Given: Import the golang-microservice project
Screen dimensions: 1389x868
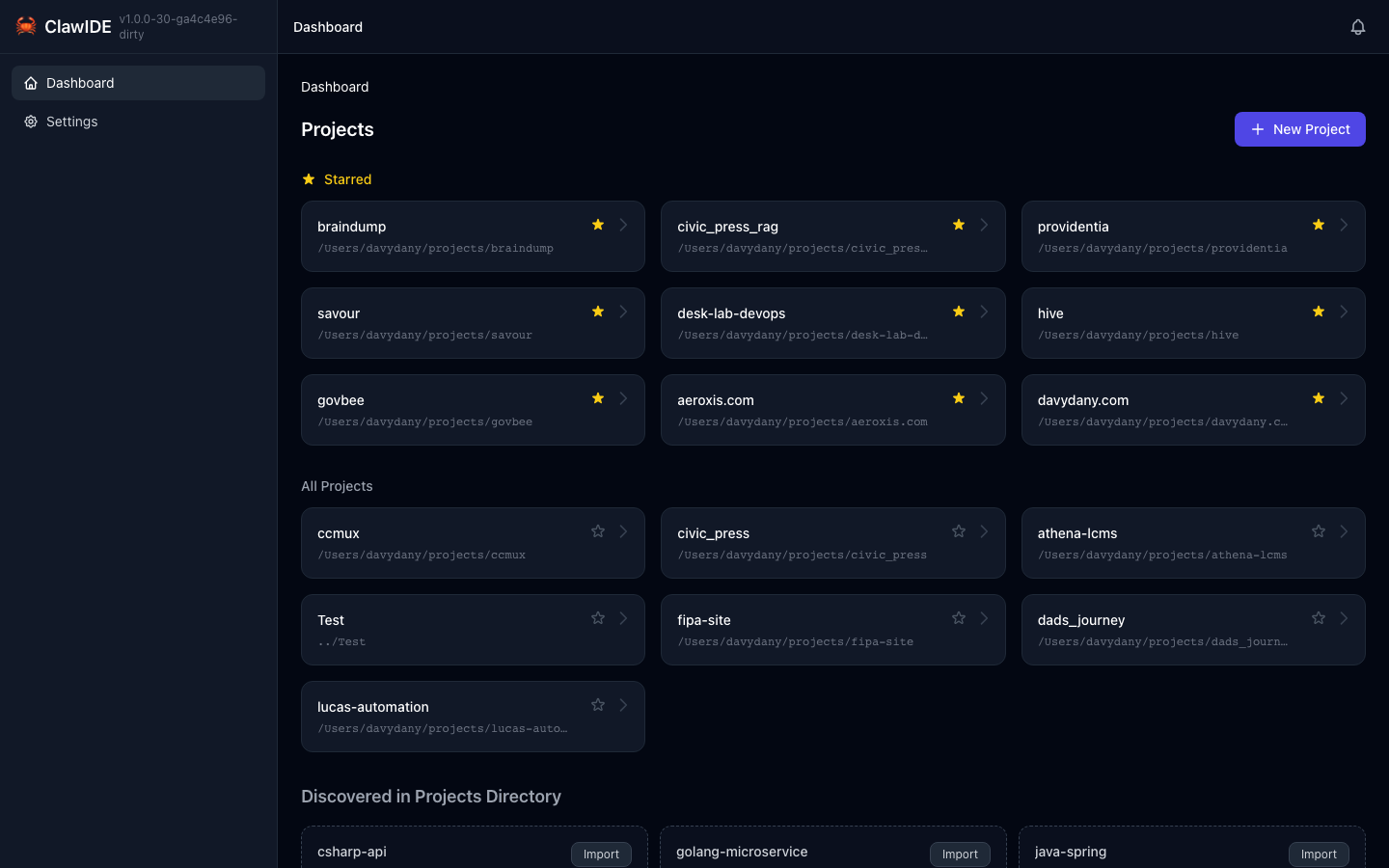Looking at the screenshot, I should click(x=960, y=854).
